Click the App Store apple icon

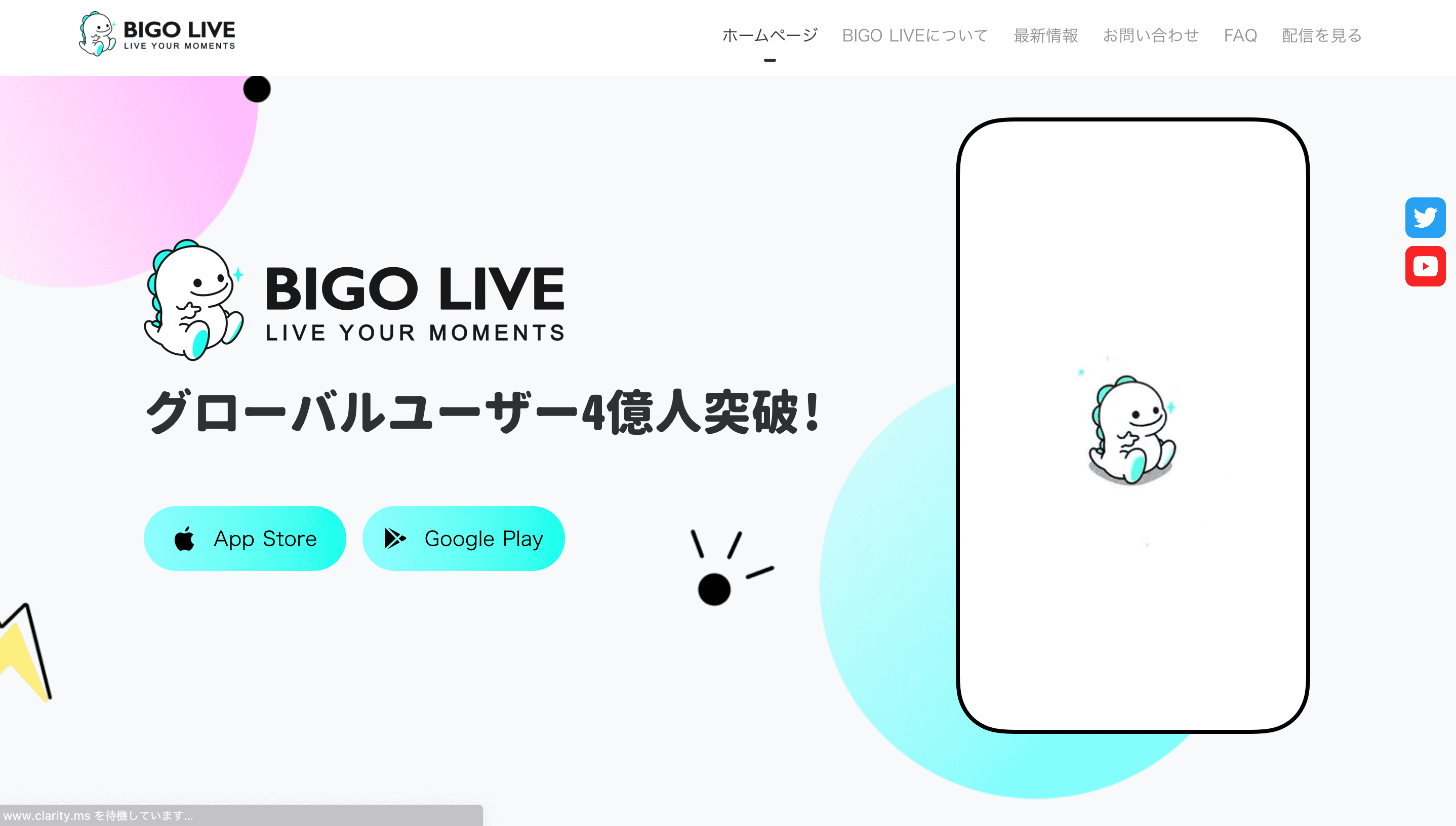coord(183,539)
